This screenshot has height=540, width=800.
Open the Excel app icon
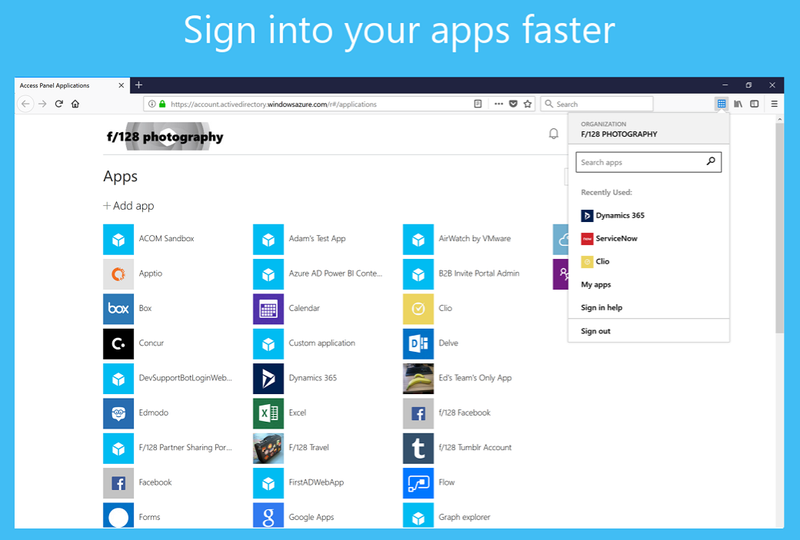pos(268,413)
